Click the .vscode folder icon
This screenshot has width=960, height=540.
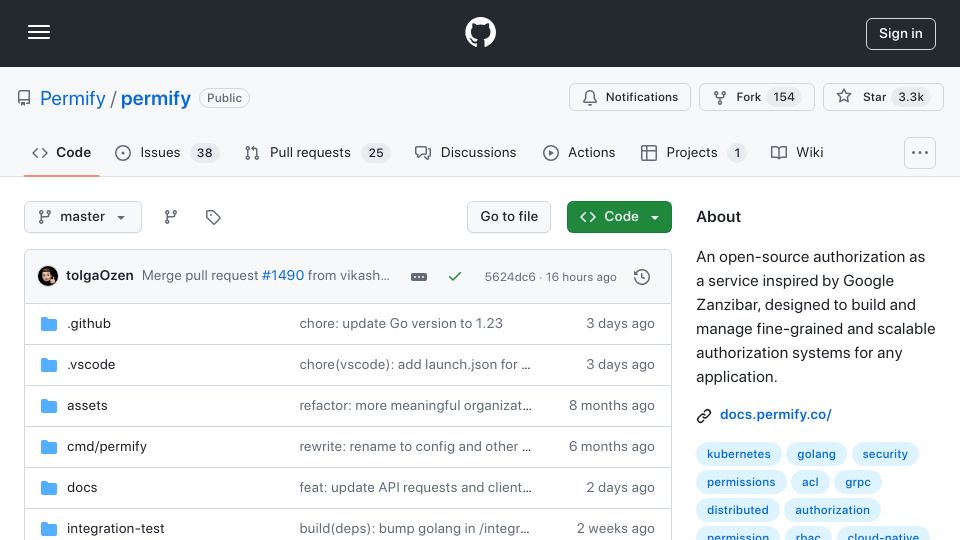click(x=49, y=365)
